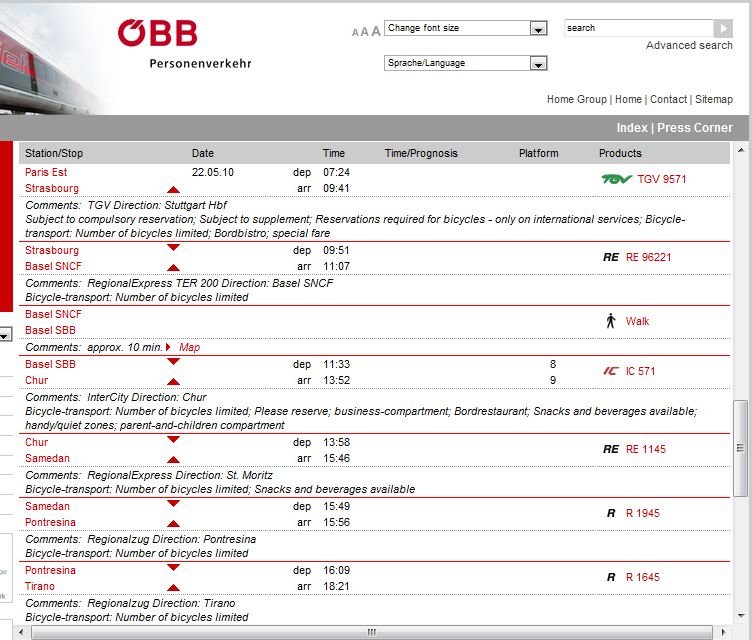
Task: Click the ÖBB logo
Action: coord(157,33)
